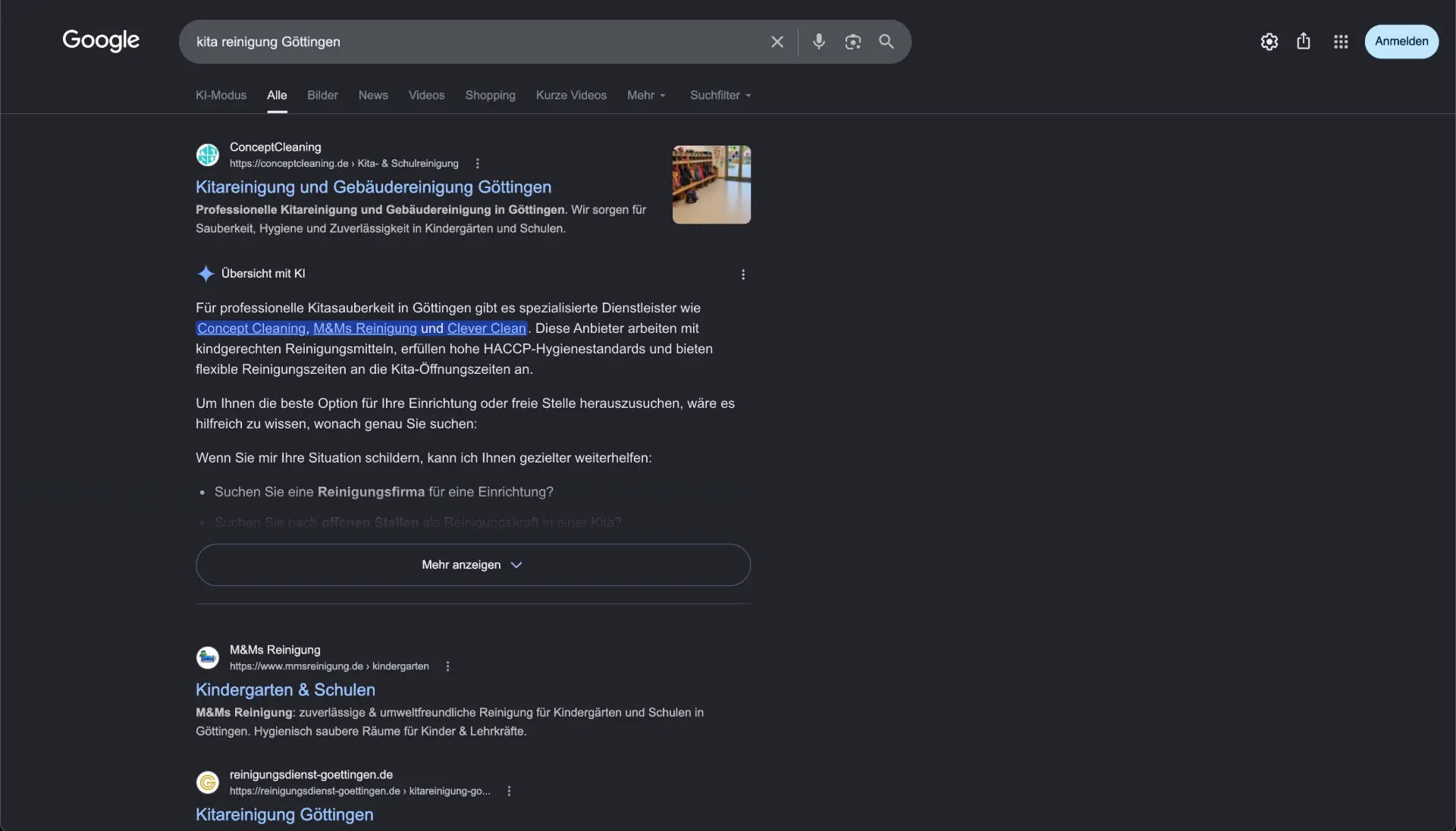Click the Übersicht mit KI sparkle icon

click(x=206, y=274)
